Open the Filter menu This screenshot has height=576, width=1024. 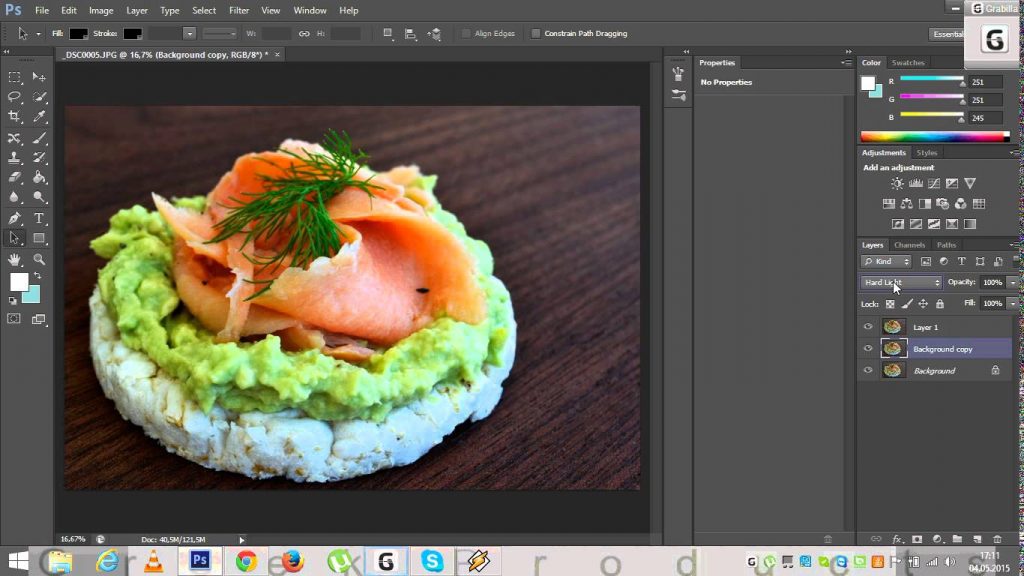238,10
